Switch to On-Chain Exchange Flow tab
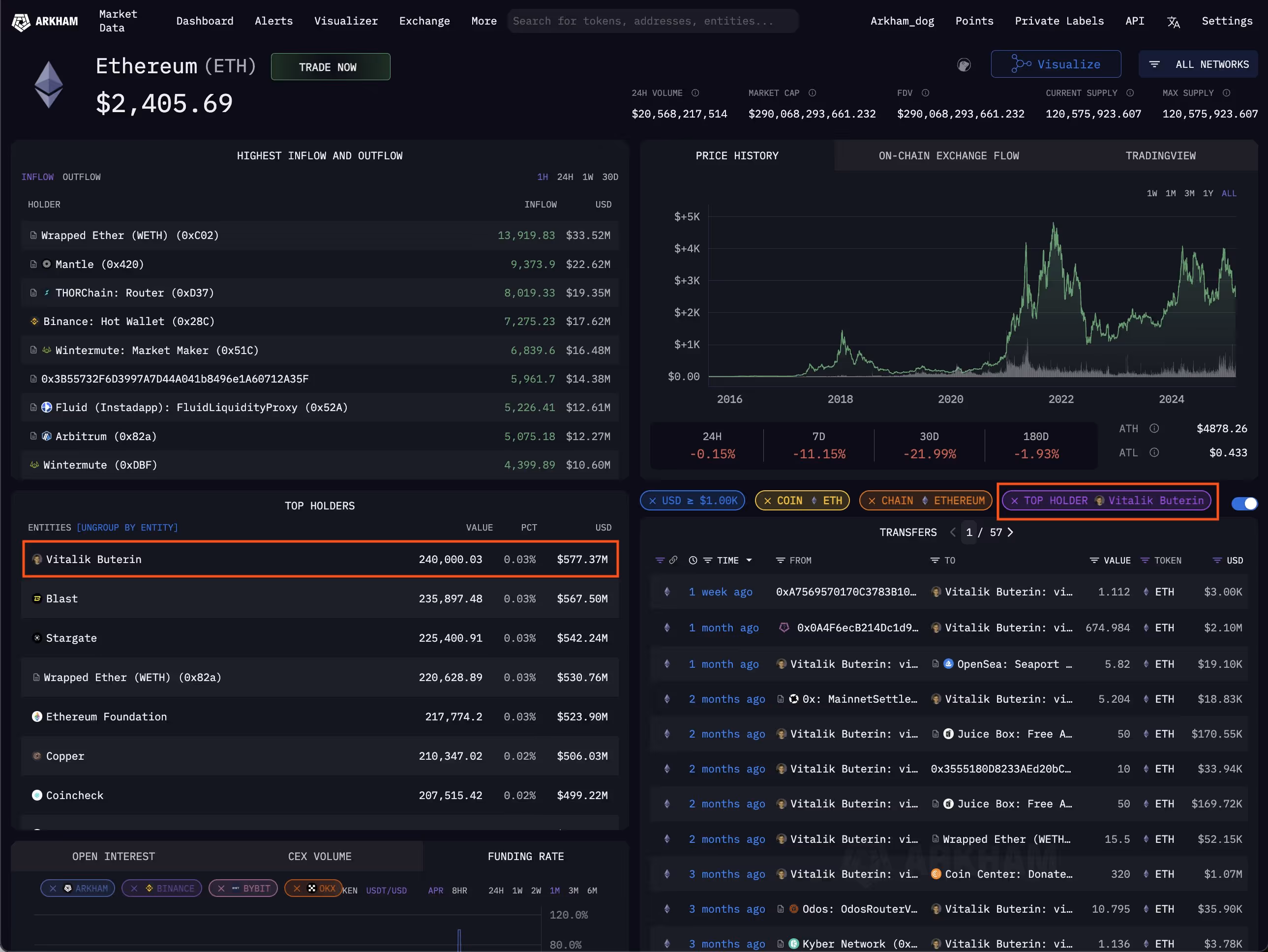Screen dimensions: 1268x952 click(948, 156)
